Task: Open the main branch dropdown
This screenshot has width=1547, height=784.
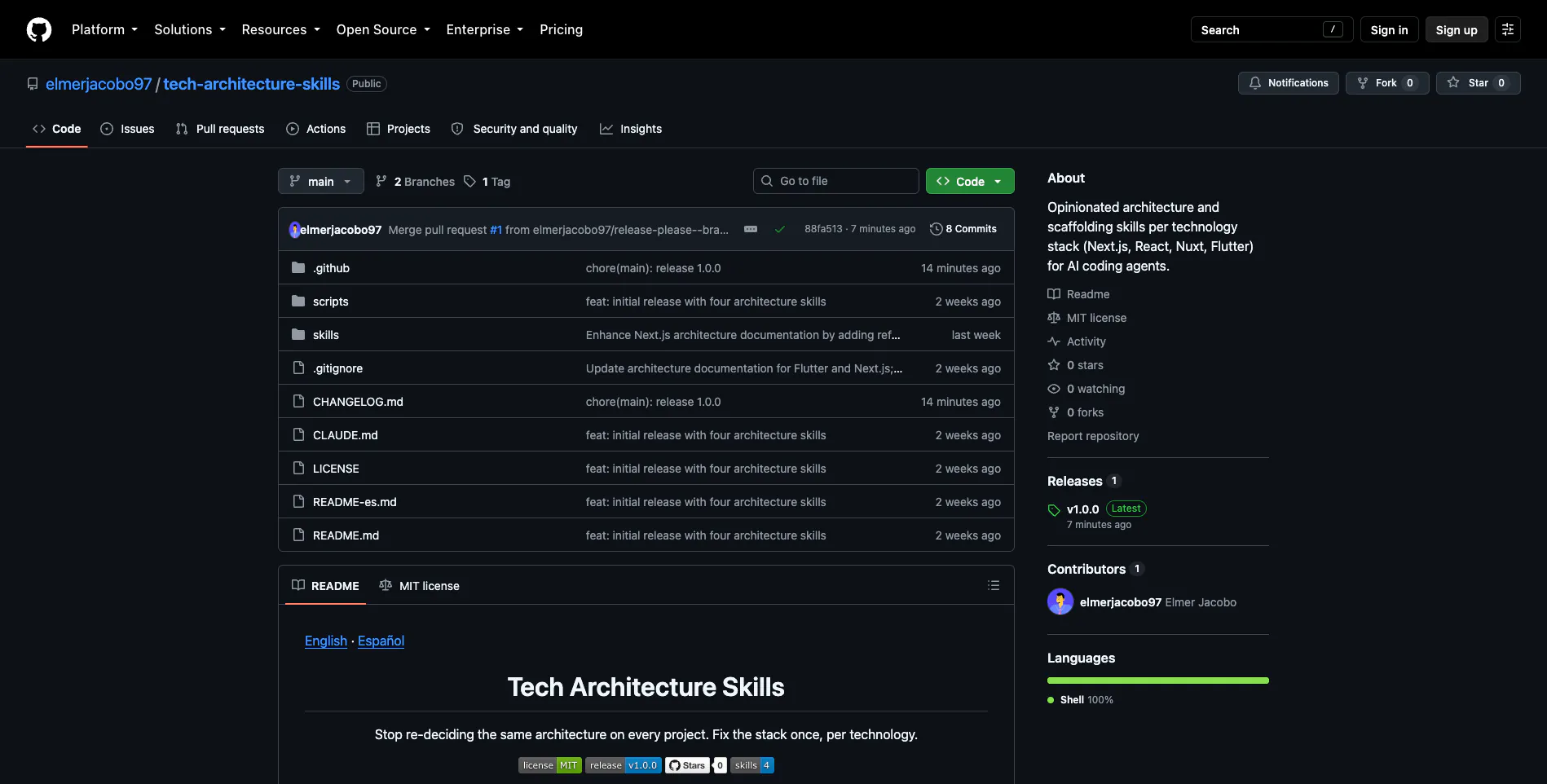Action: 321,181
